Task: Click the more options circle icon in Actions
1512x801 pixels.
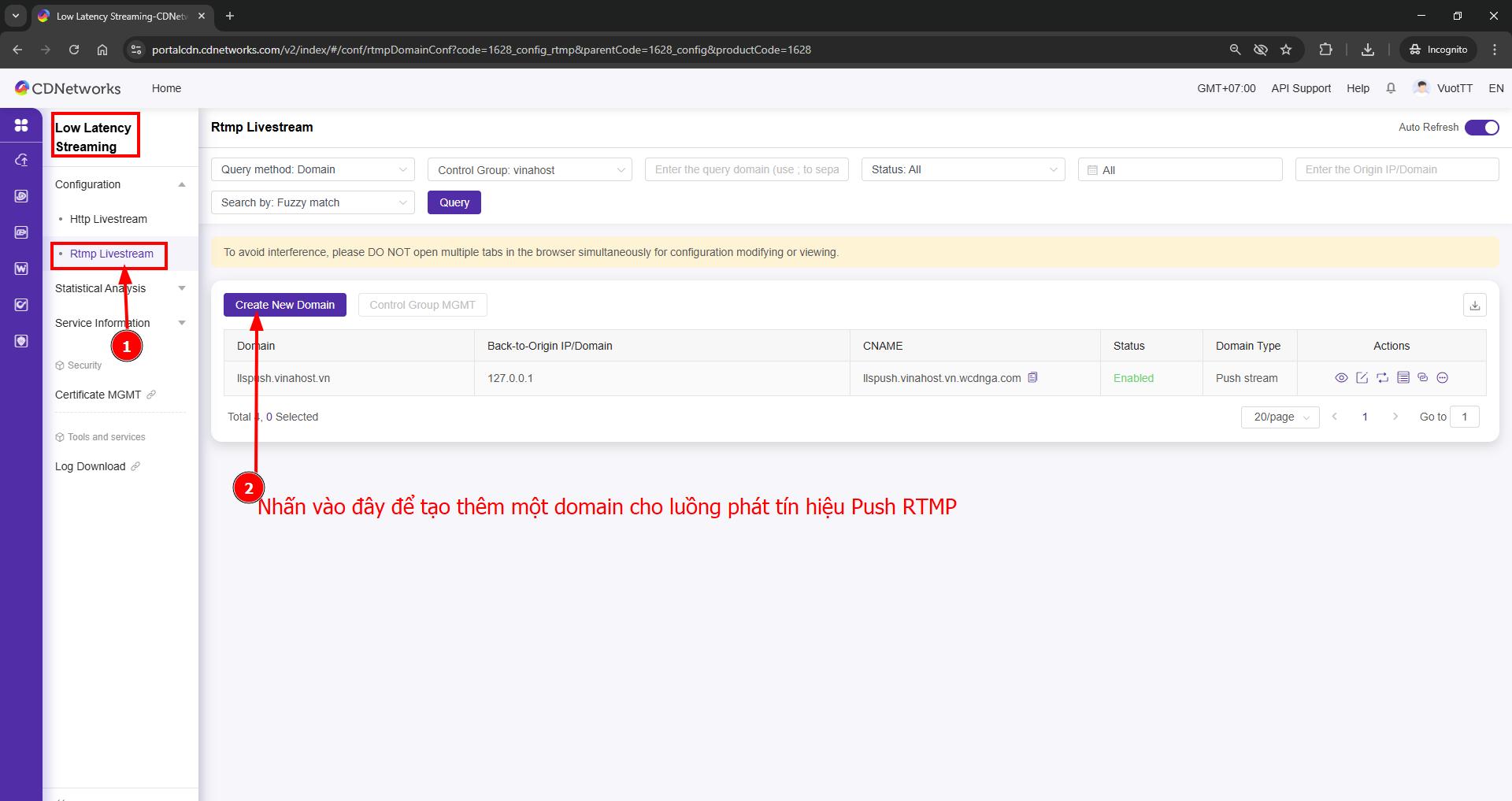Action: click(x=1443, y=378)
